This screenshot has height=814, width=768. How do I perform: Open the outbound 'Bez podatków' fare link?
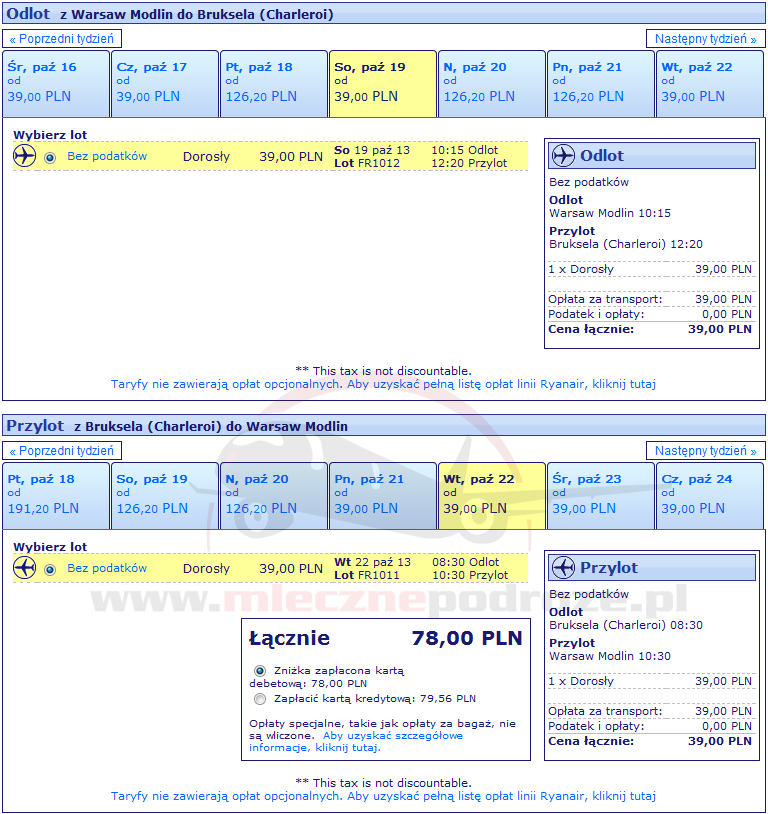(107, 156)
